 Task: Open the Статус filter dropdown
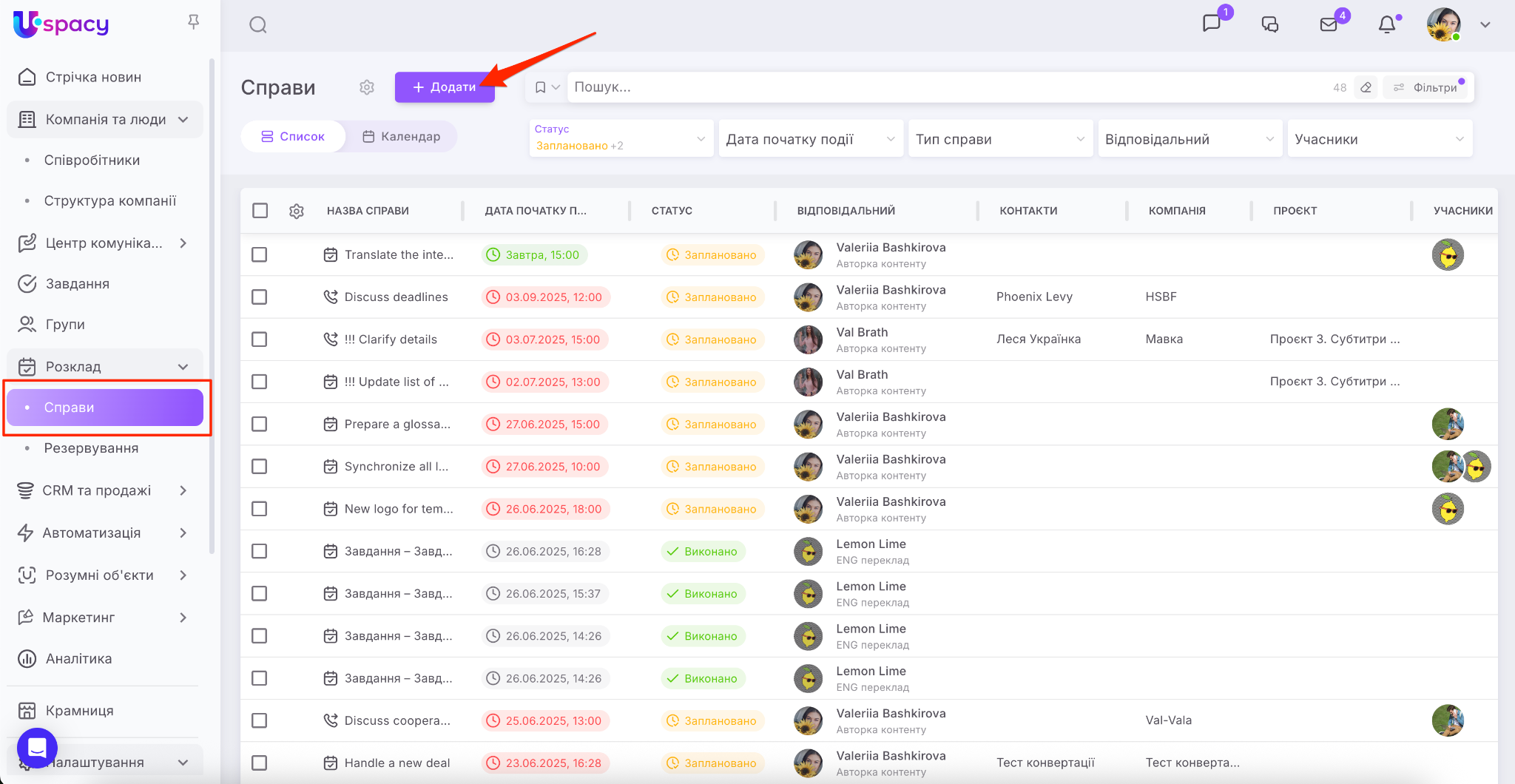pyautogui.click(x=620, y=138)
